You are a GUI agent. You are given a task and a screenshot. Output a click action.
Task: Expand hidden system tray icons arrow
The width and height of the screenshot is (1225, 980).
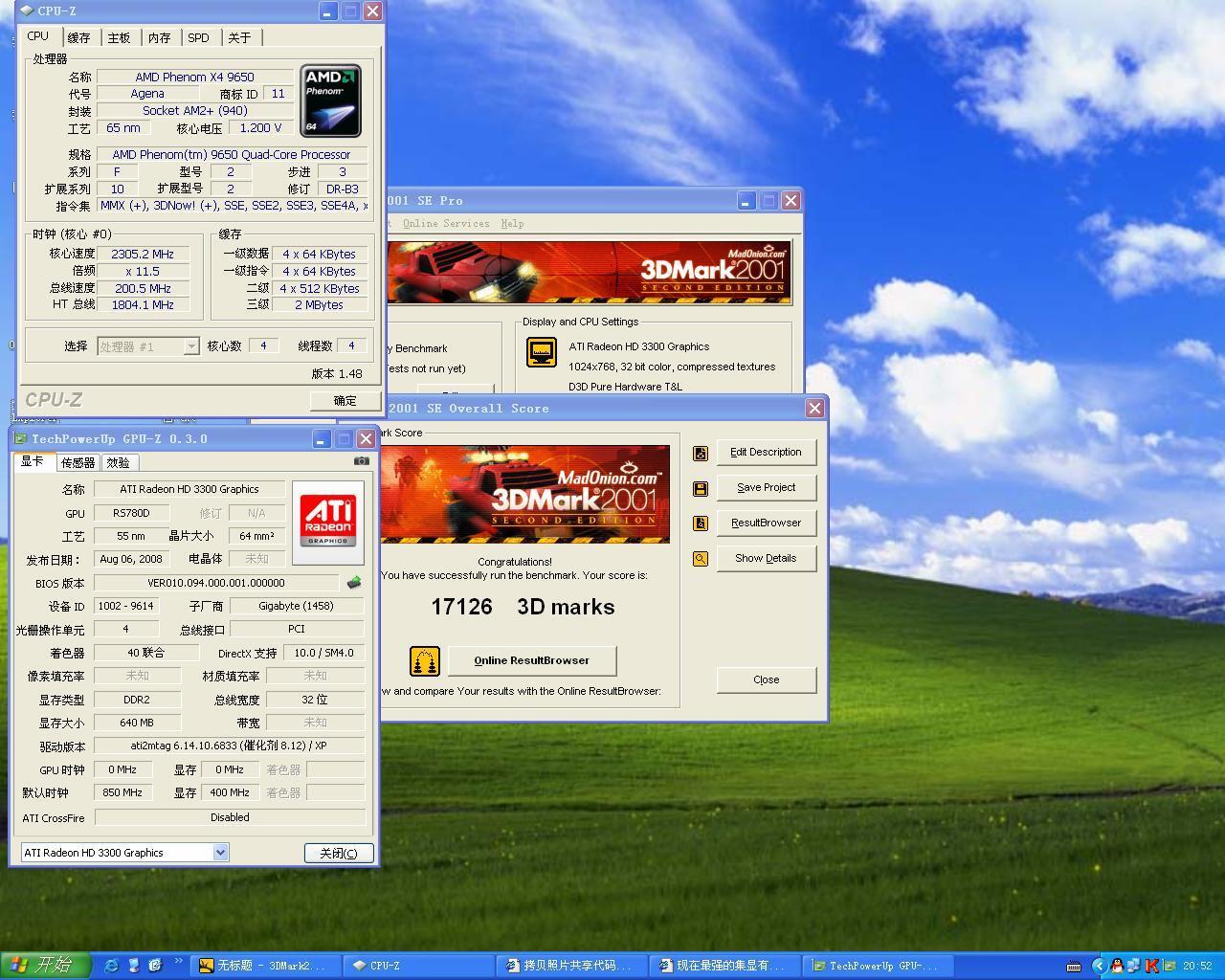coord(1099,966)
